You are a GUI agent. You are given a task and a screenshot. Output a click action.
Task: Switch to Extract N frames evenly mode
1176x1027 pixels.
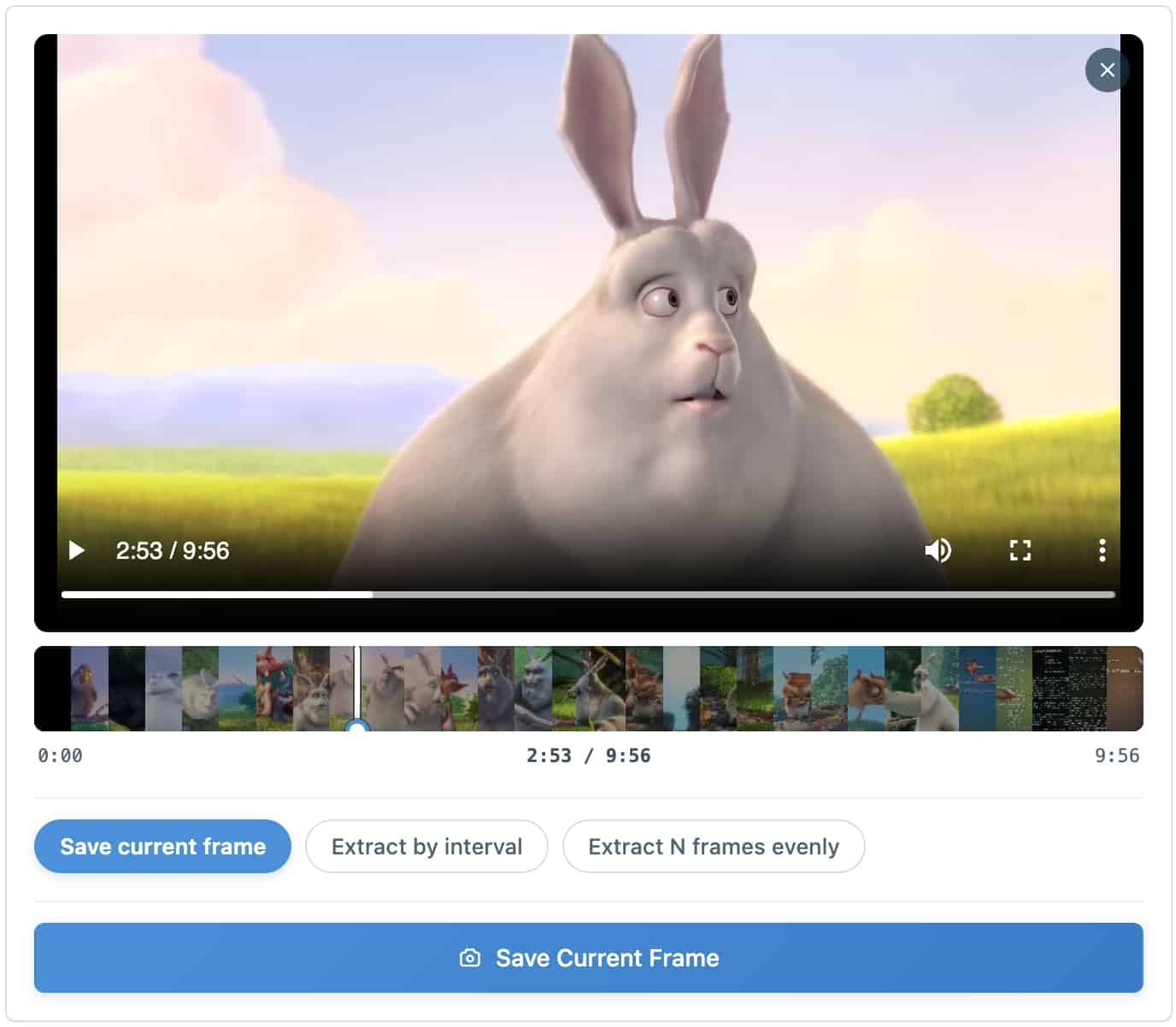coord(714,847)
